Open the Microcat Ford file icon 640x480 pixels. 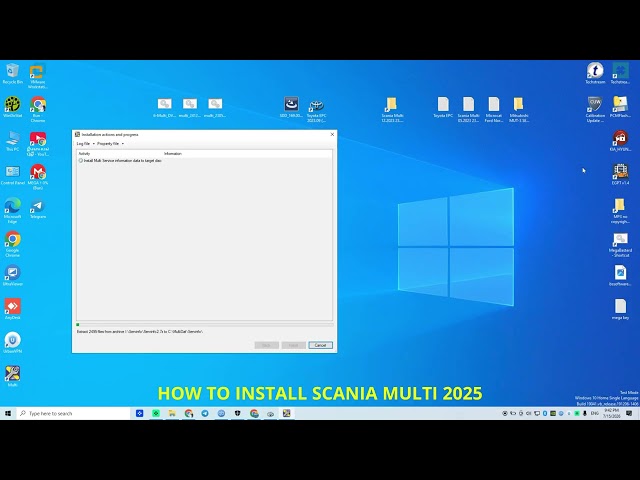(493, 109)
